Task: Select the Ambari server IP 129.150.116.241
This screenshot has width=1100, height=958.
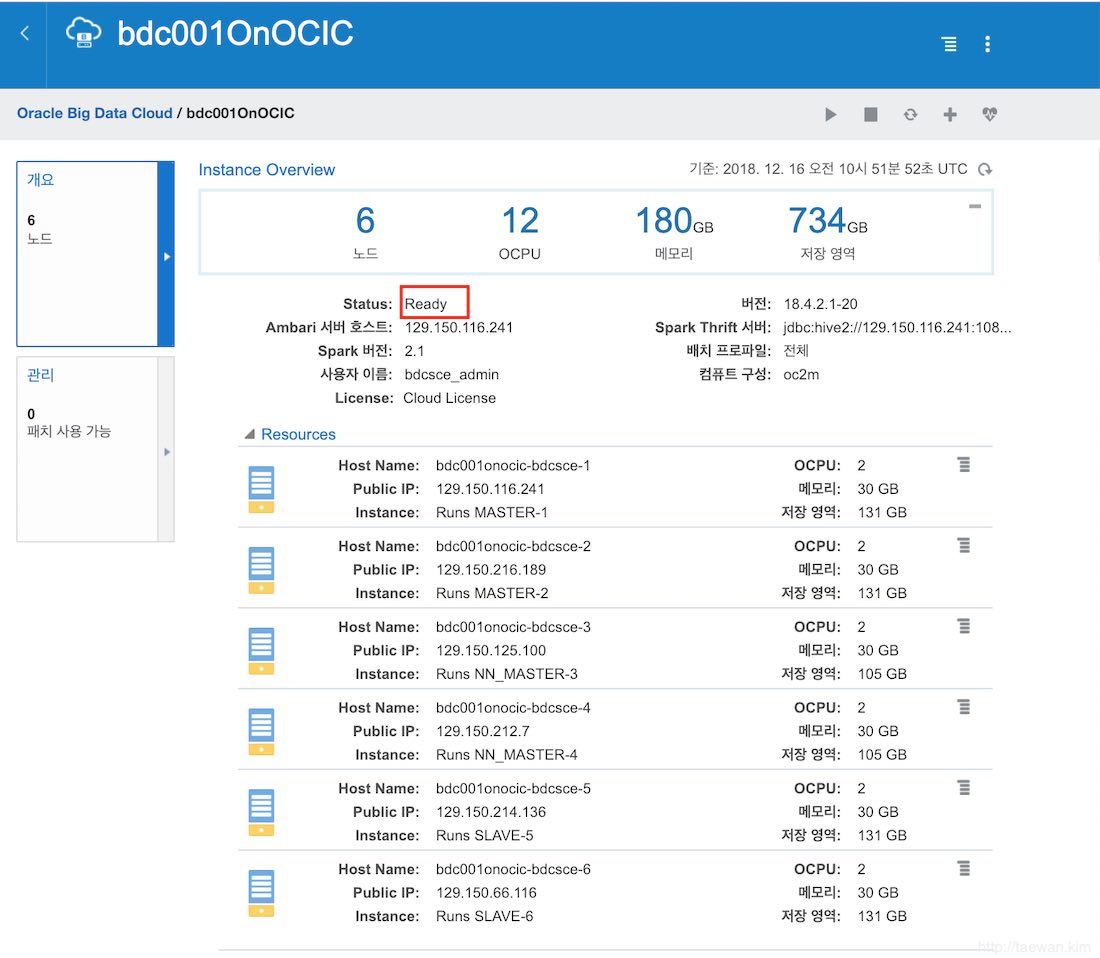Action: (459, 328)
